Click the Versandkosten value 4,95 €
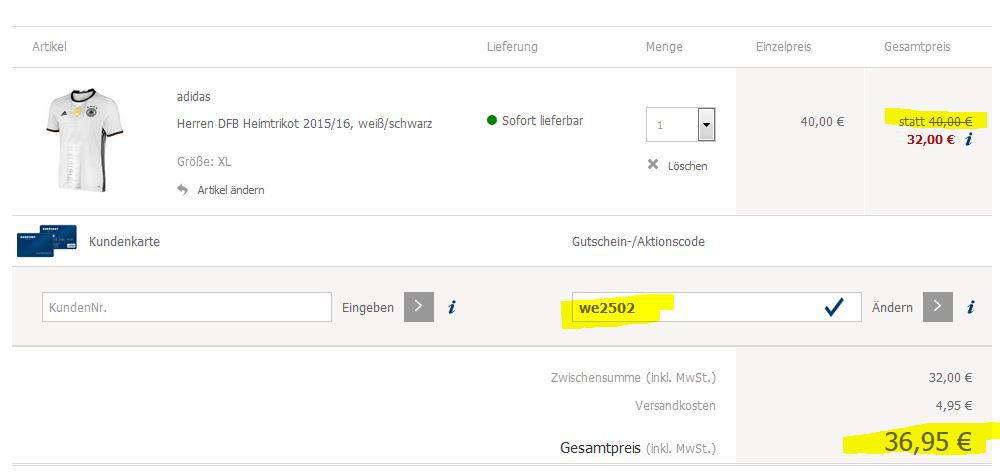Screen dimensions: 1000x475 (953, 406)
